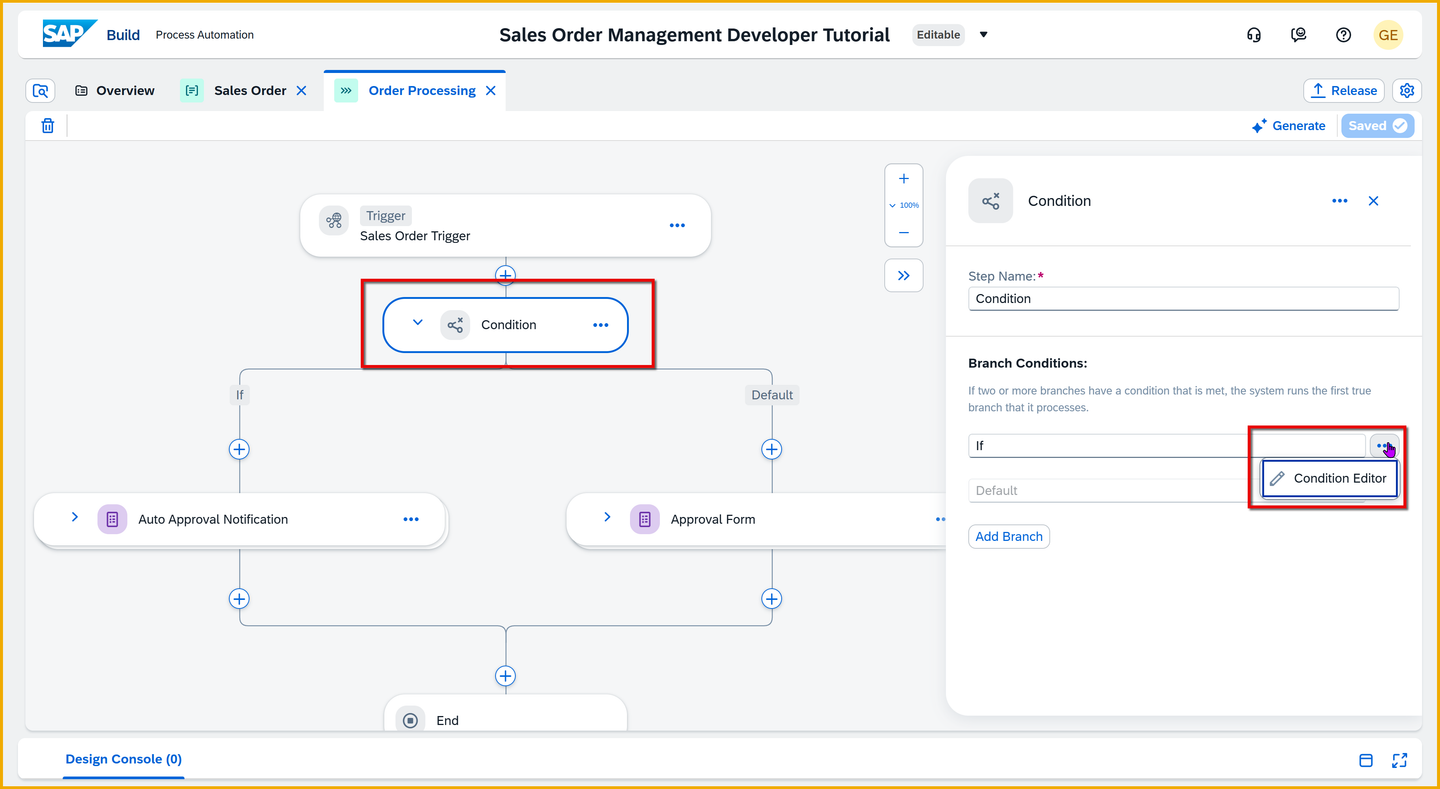Click the Approval Form node icon
The height and width of the screenshot is (789, 1440).
point(644,519)
